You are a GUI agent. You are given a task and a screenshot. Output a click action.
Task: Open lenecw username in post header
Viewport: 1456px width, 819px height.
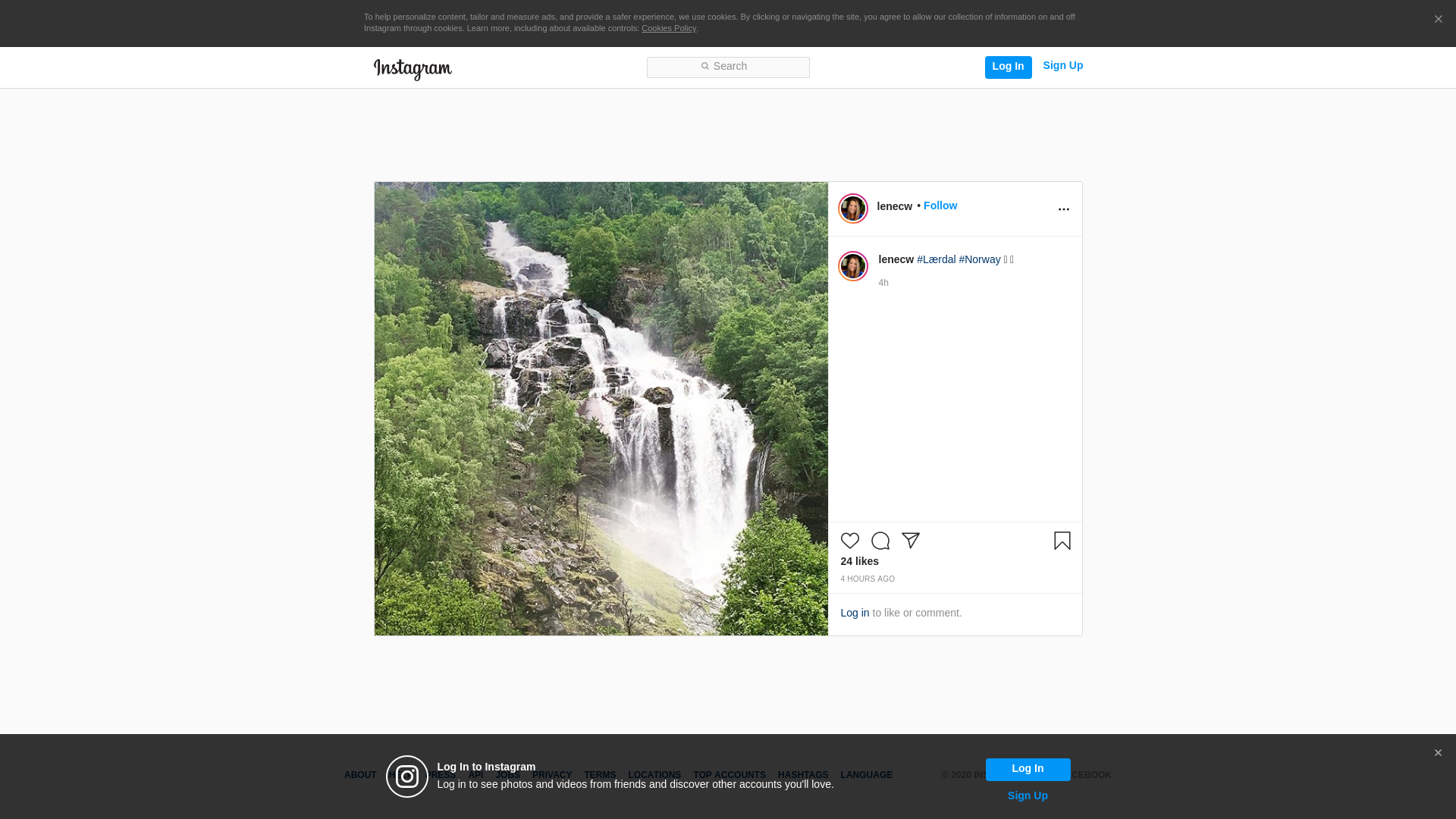click(895, 206)
